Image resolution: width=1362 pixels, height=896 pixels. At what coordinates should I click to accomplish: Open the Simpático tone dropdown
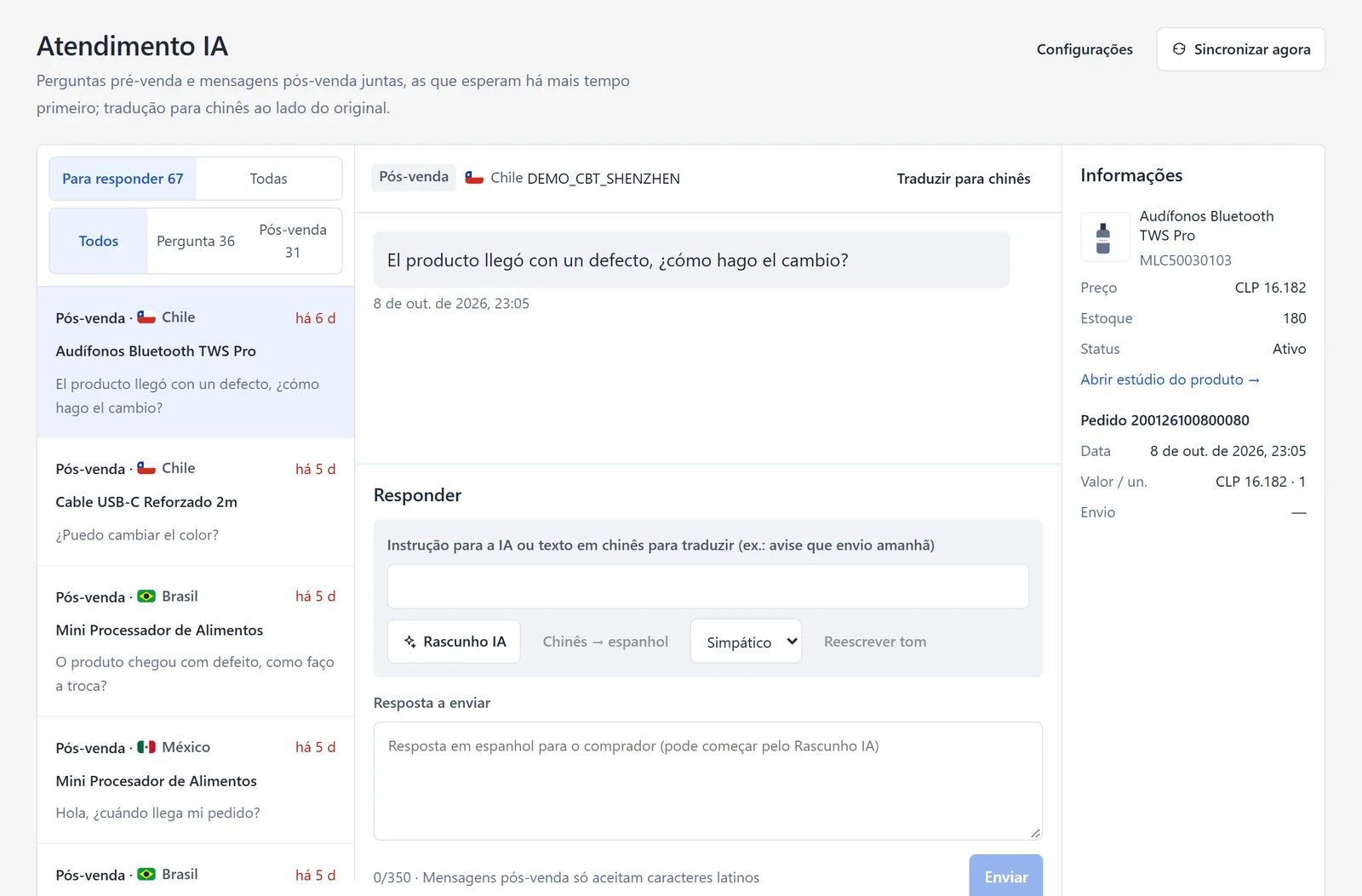(x=746, y=642)
